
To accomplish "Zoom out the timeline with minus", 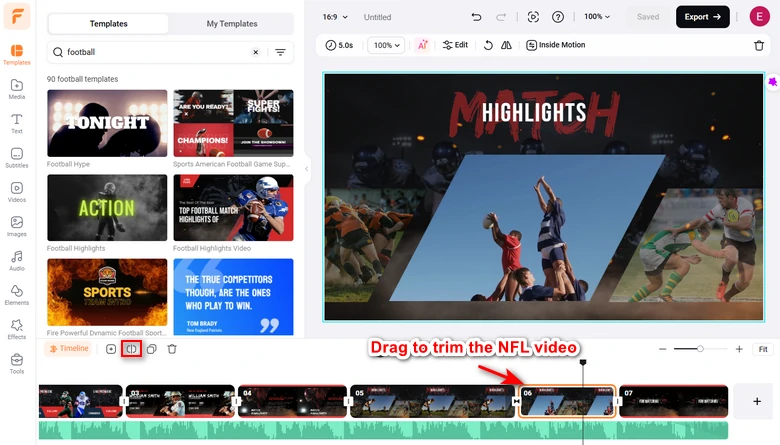I will pos(662,349).
